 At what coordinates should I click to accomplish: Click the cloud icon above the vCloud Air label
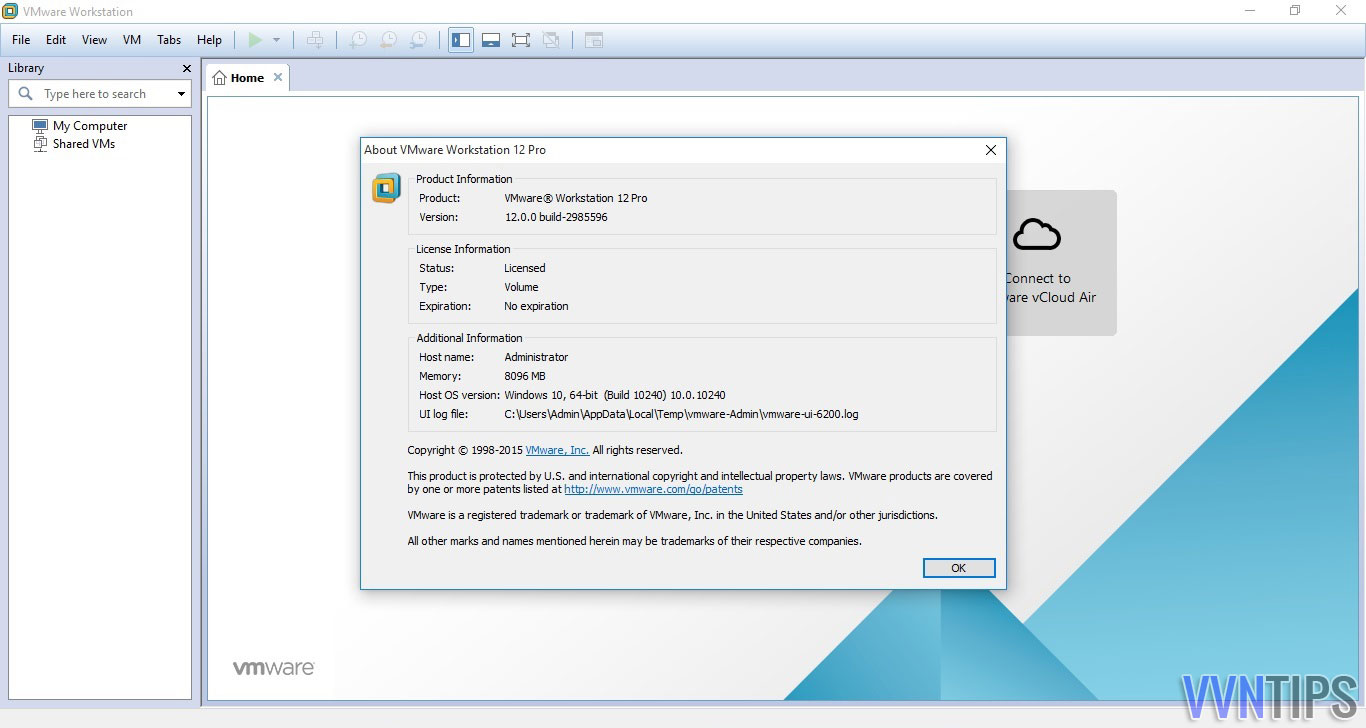(x=1036, y=235)
